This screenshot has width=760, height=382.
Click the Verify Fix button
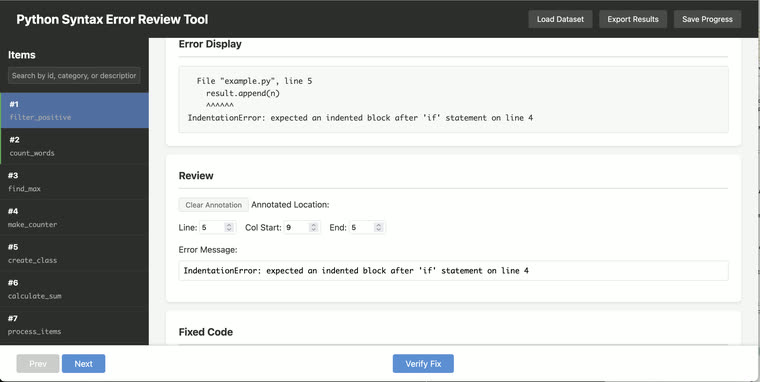(x=423, y=364)
